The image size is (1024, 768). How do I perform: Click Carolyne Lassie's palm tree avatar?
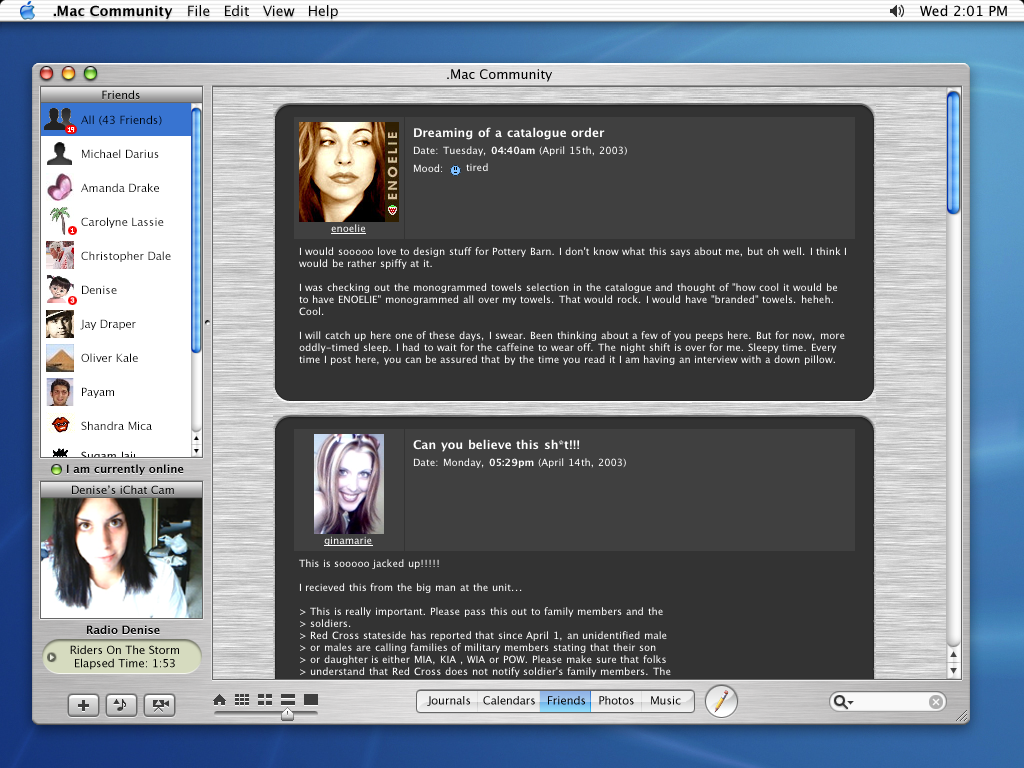point(61,221)
